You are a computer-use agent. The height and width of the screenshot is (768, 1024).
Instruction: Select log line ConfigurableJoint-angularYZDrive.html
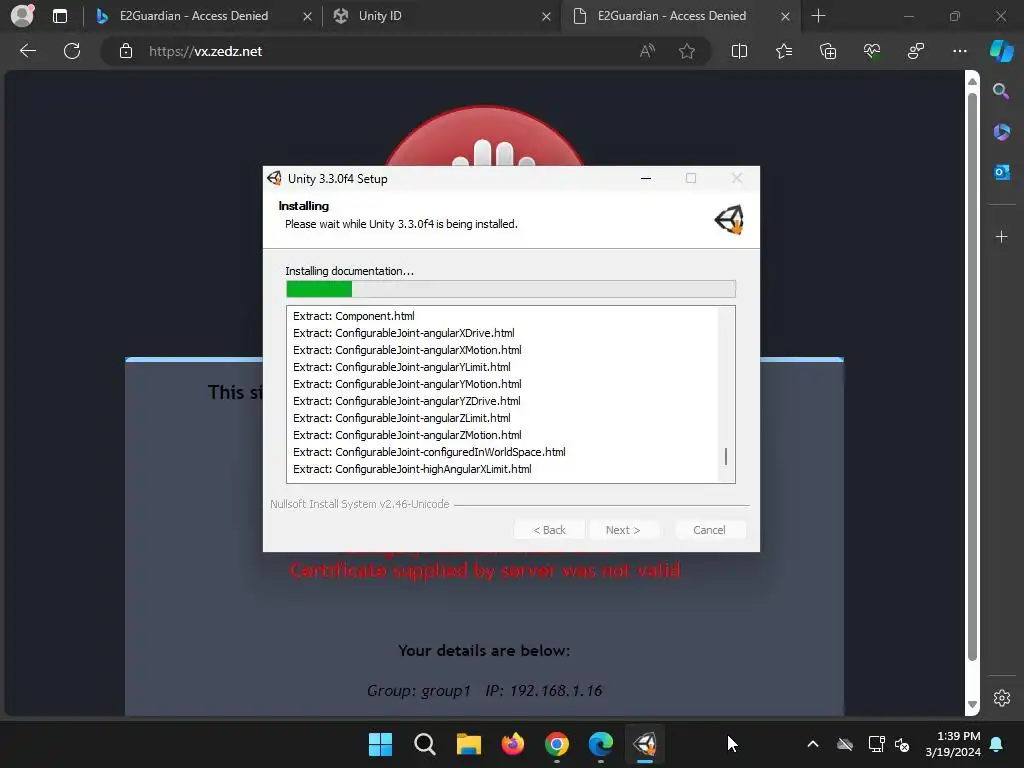pyautogui.click(x=406, y=401)
